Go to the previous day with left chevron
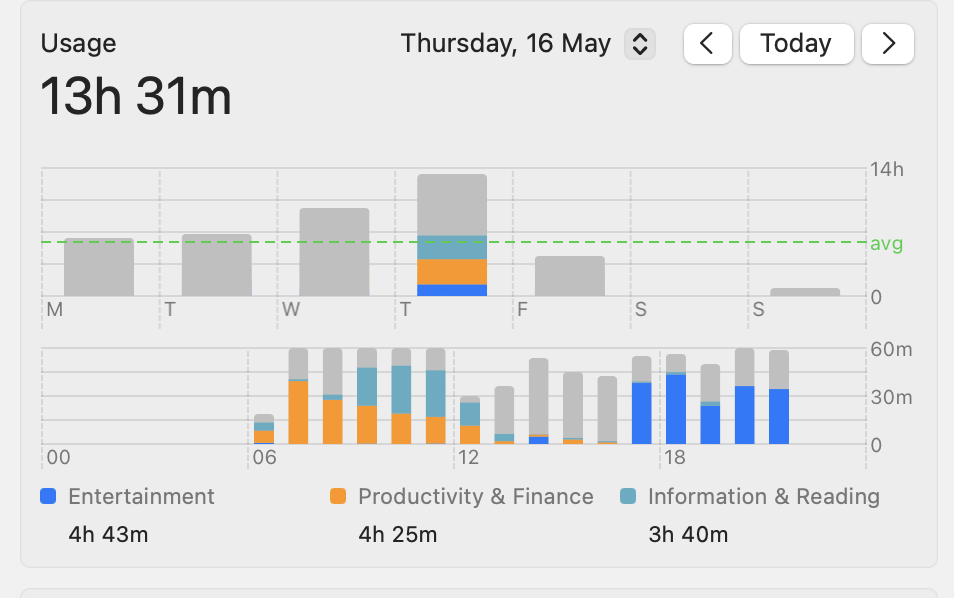954x598 pixels. coord(708,44)
